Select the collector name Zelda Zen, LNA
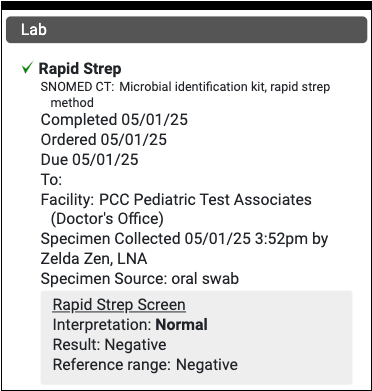This screenshot has height=391, width=372. (x=94, y=259)
